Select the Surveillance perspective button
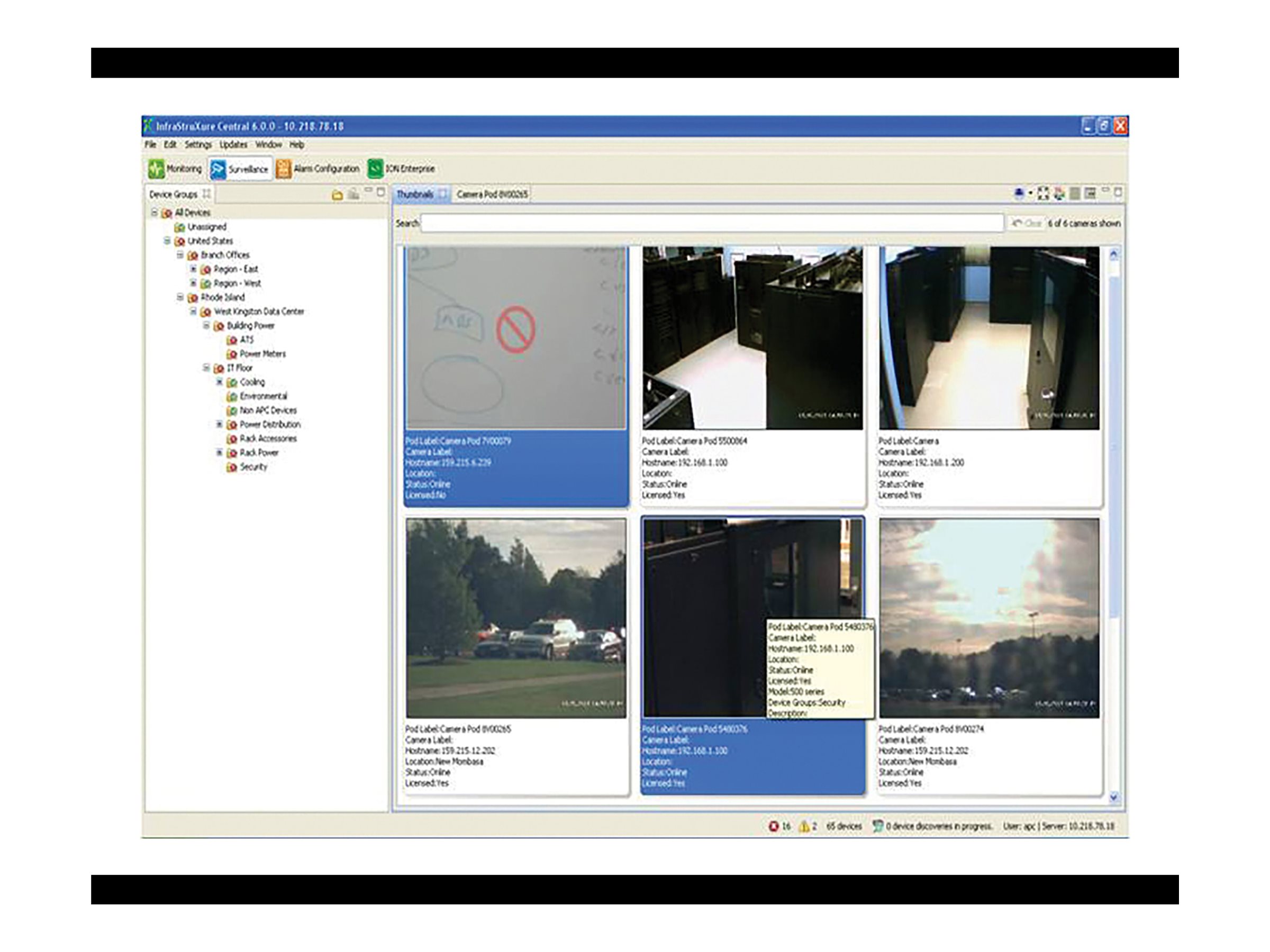 pyautogui.click(x=240, y=169)
